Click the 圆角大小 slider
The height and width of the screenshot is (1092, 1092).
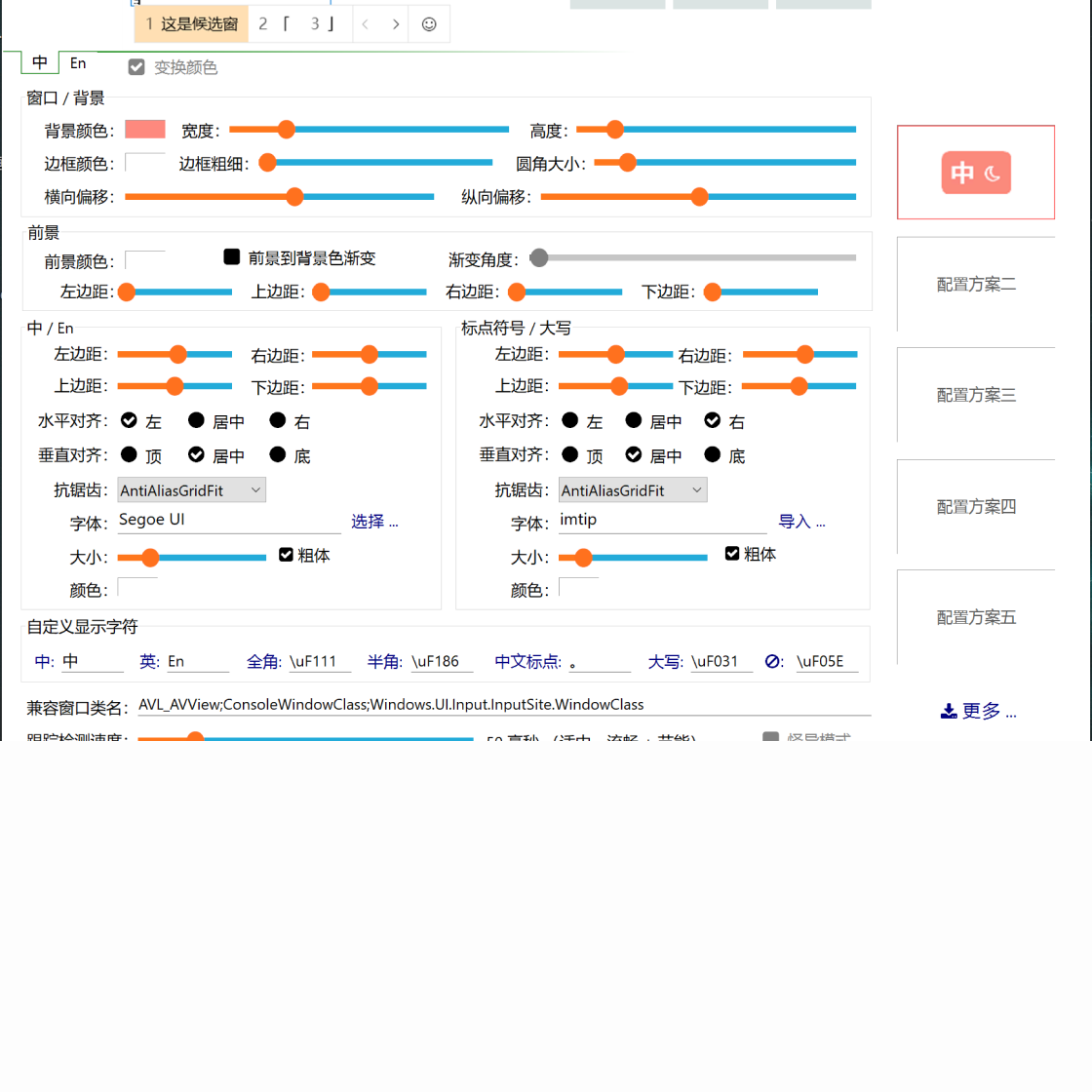click(725, 162)
